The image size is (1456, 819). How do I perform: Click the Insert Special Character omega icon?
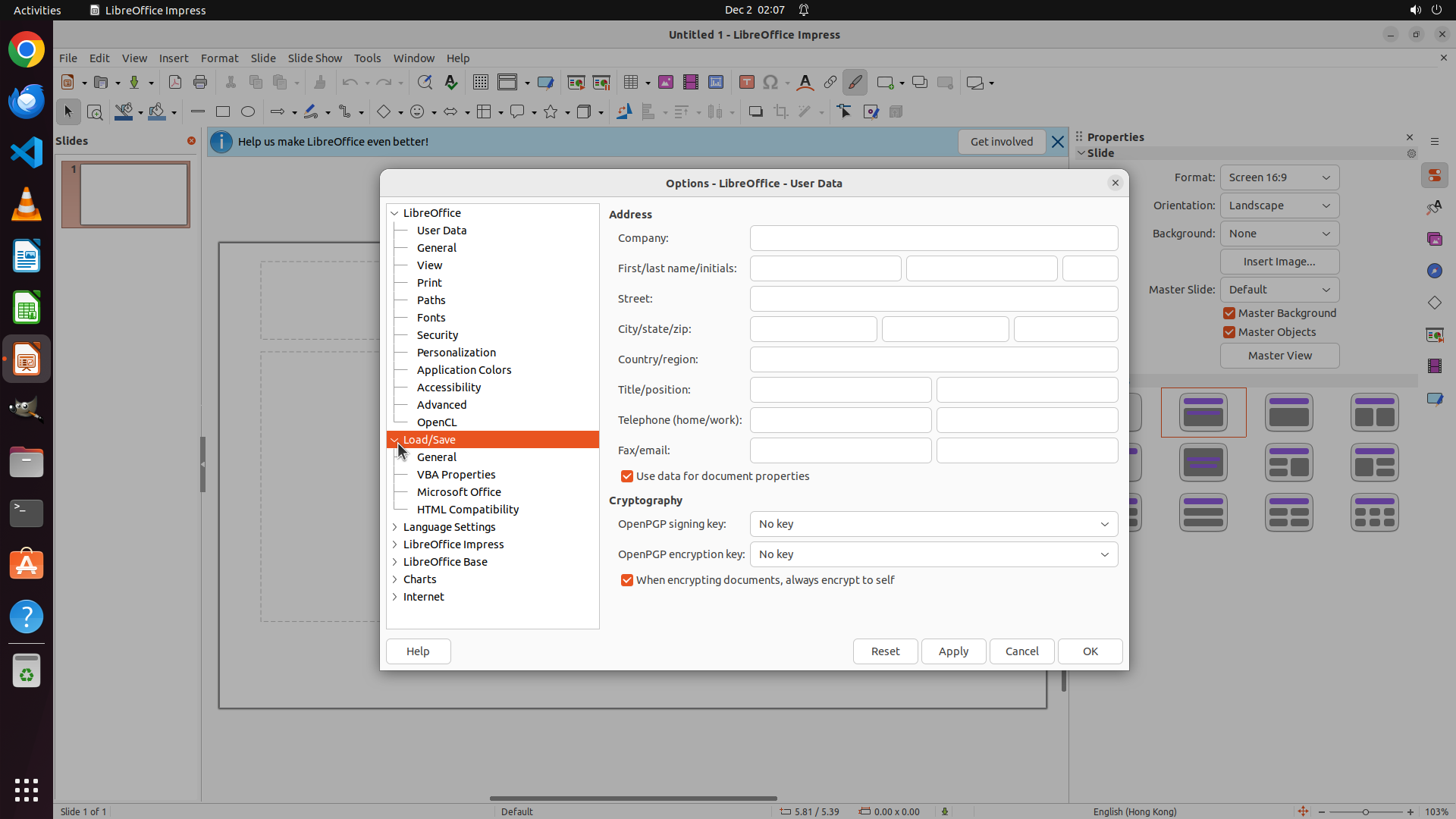point(770,83)
